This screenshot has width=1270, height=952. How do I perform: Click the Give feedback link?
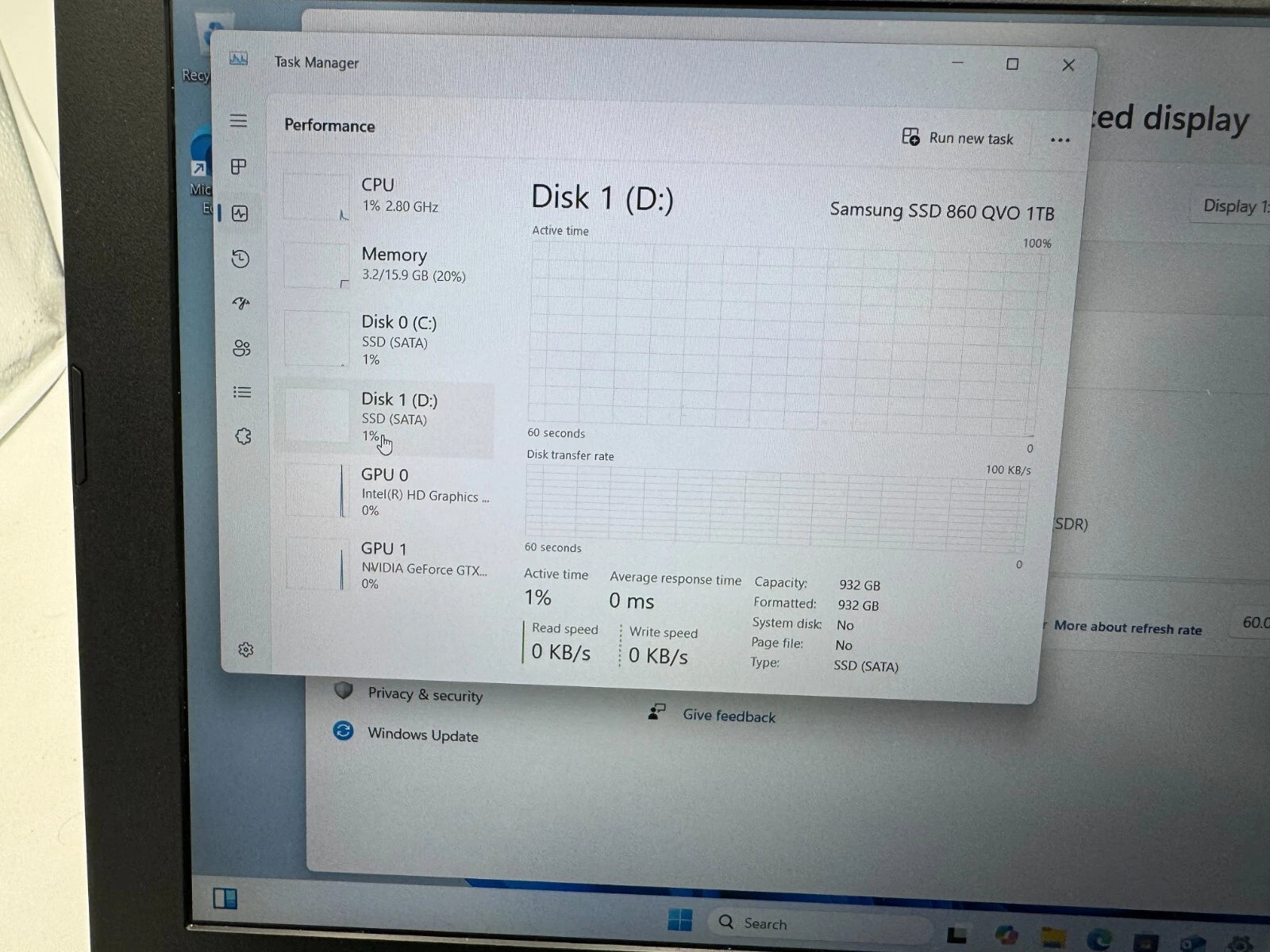tap(728, 716)
